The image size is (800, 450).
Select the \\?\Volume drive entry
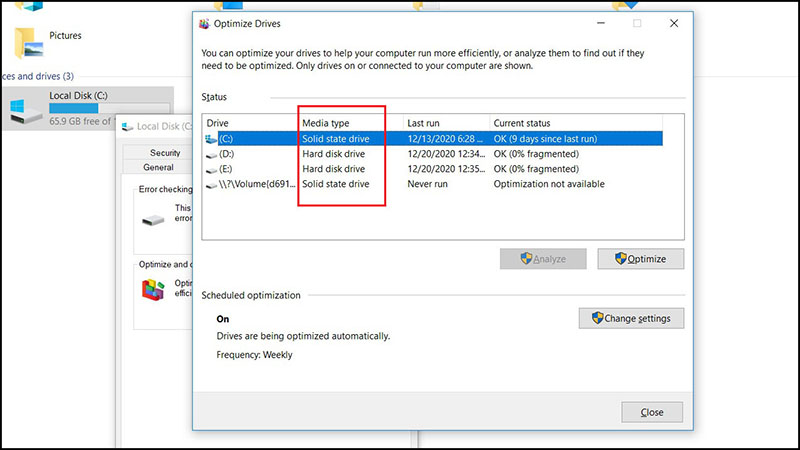click(250, 185)
